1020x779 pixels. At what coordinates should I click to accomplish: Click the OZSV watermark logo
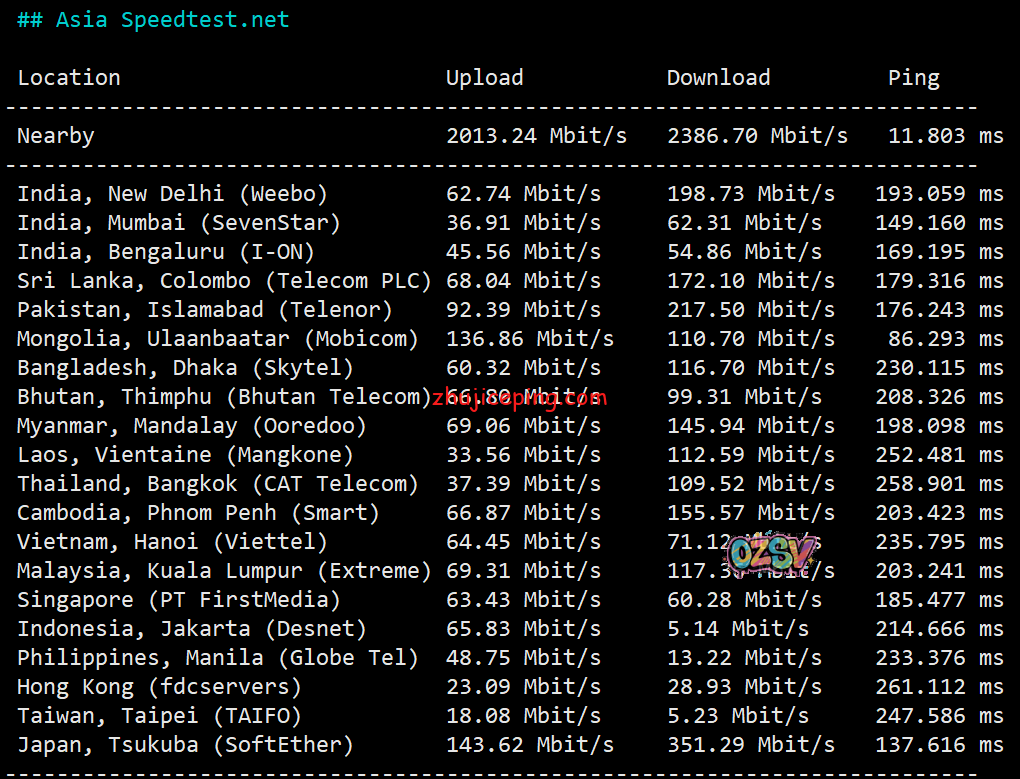click(771, 553)
